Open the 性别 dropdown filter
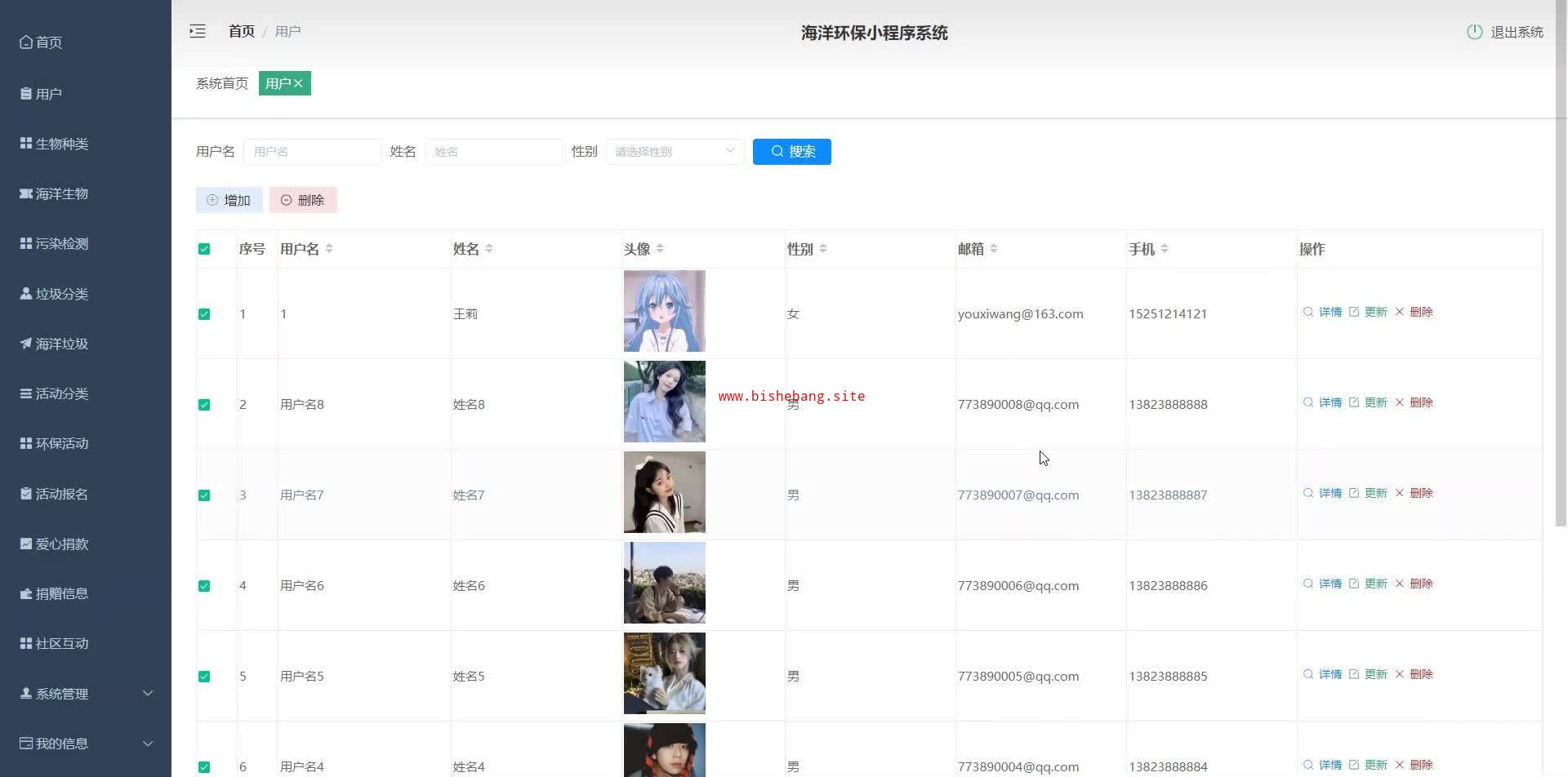This screenshot has height=777, width=1568. point(675,152)
